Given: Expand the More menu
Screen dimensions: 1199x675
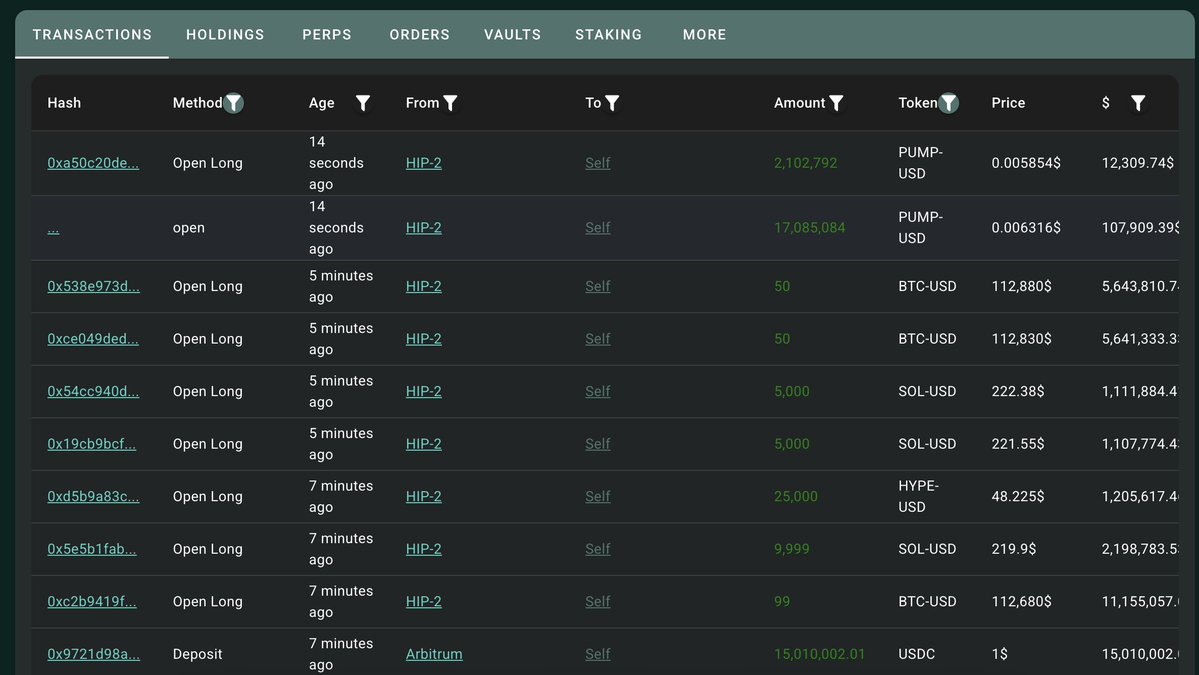Looking at the screenshot, I should click(704, 35).
